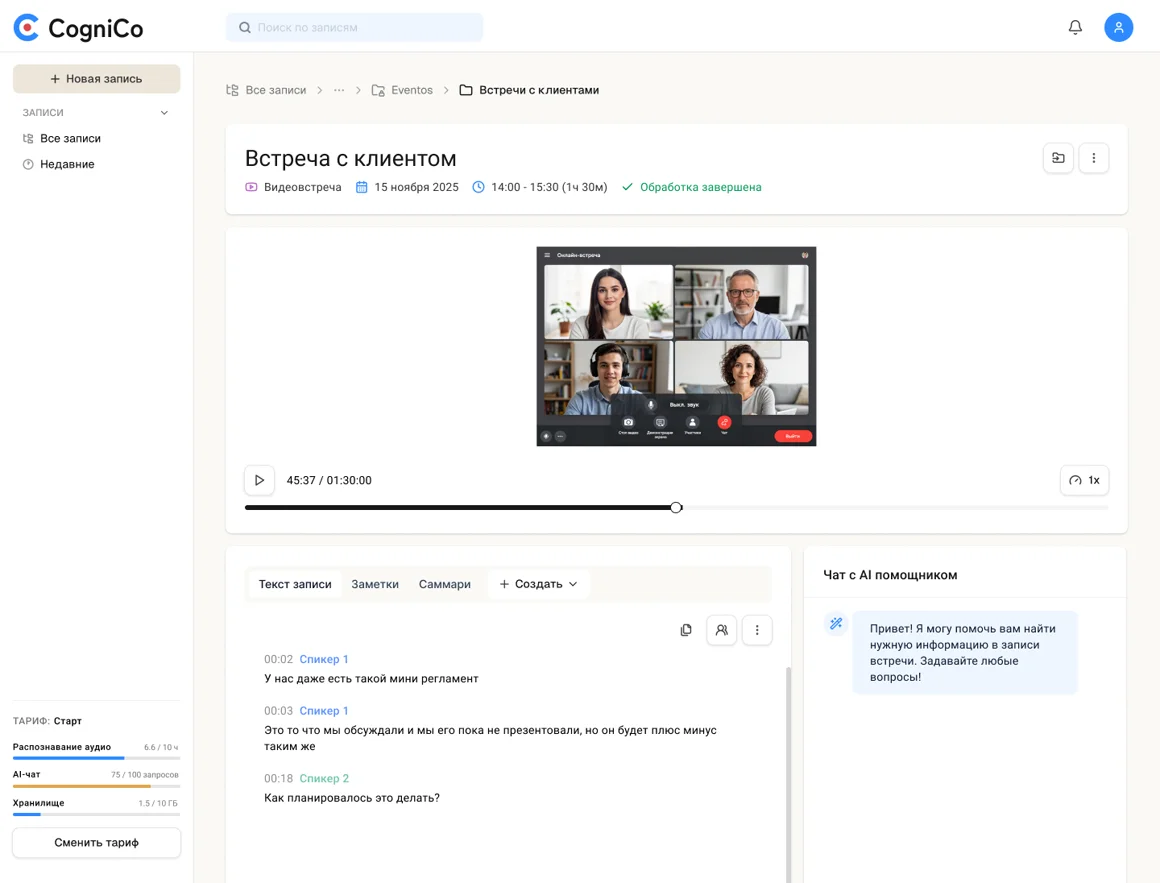Play the meeting recording
Viewport: 1160px width, 883px height.
pyautogui.click(x=259, y=480)
